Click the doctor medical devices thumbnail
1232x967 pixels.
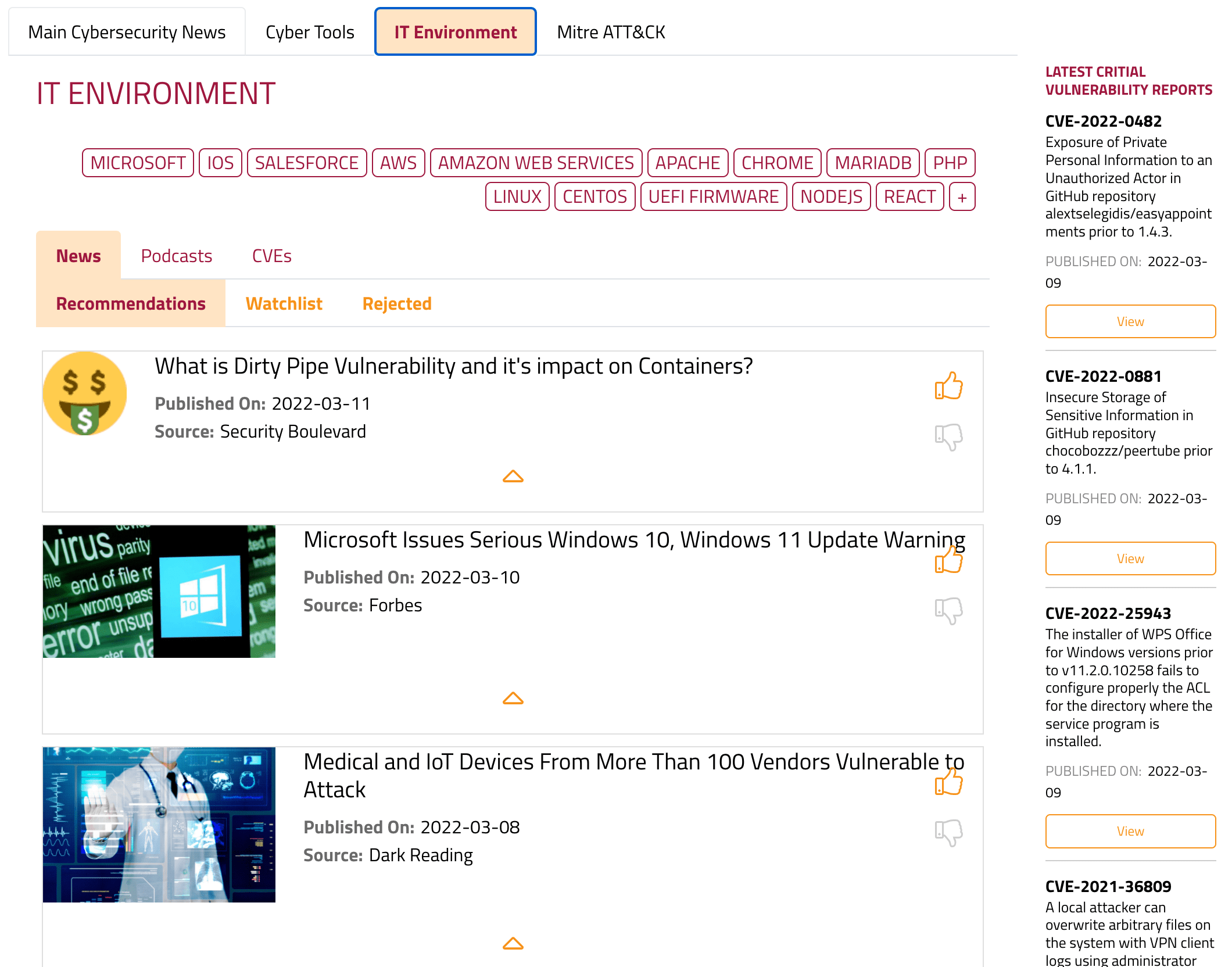tap(159, 825)
